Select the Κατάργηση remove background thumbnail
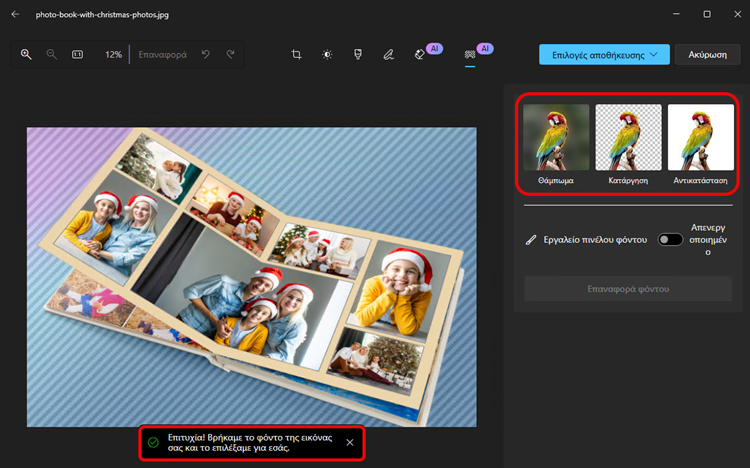Image resolution: width=750 pixels, height=468 pixels. [x=628, y=138]
